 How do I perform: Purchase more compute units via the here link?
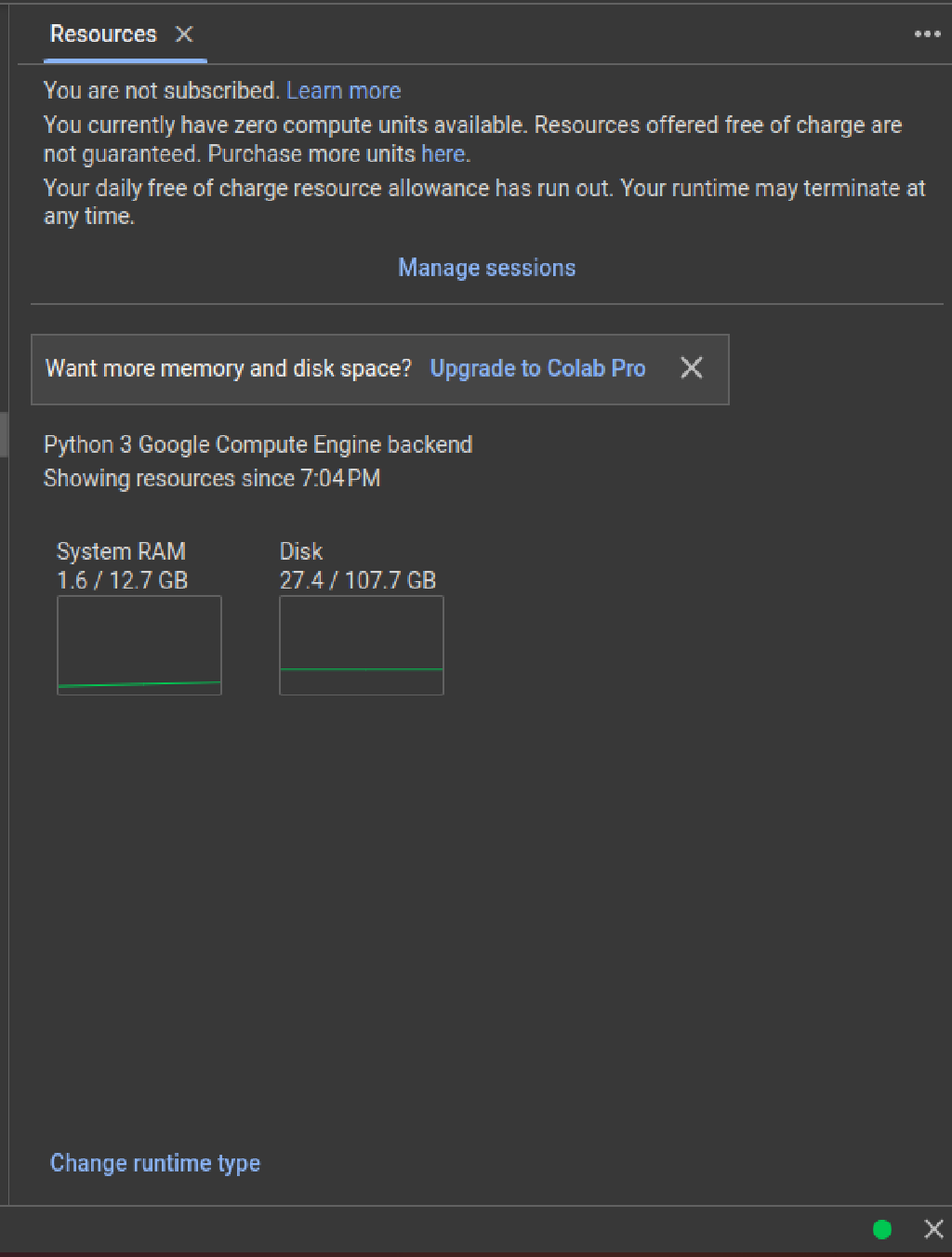(442, 153)
